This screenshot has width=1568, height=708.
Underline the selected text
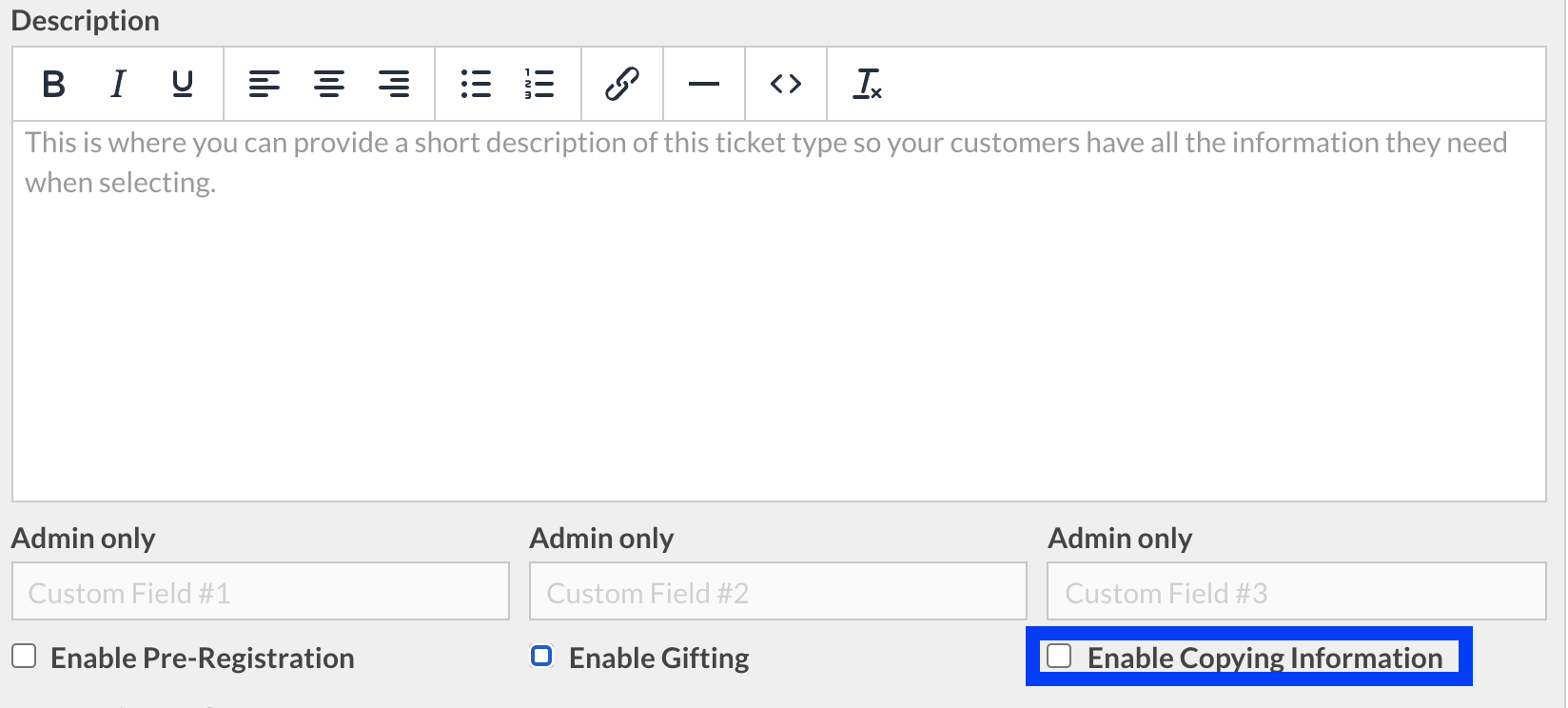(183, 84)
